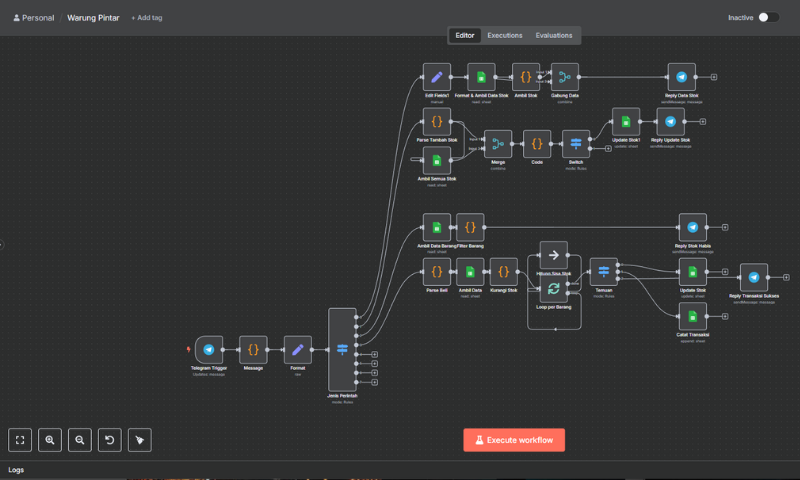Open the Update Stok sheet node
This screenshot has width=800, height=480.
pyautogui.click(x=693, y=272)
